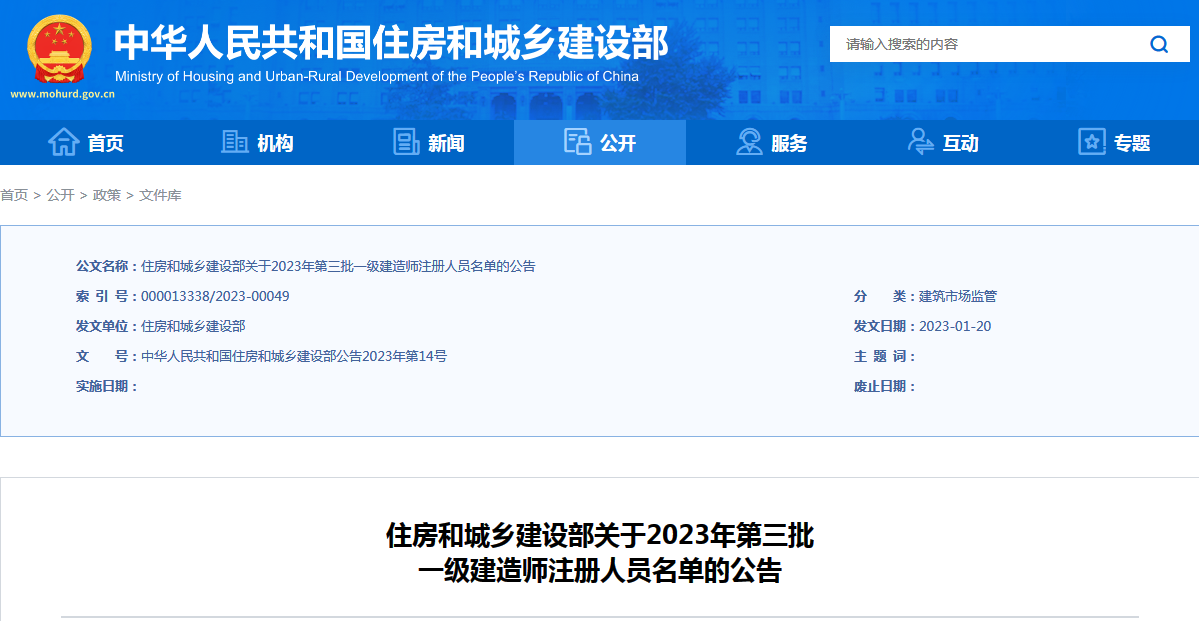Viewport: 1199px width, 621px height.
Task: Click the www.mohurd.gov.cn site address
Action: pyautogui.click(x=63, y=95)
